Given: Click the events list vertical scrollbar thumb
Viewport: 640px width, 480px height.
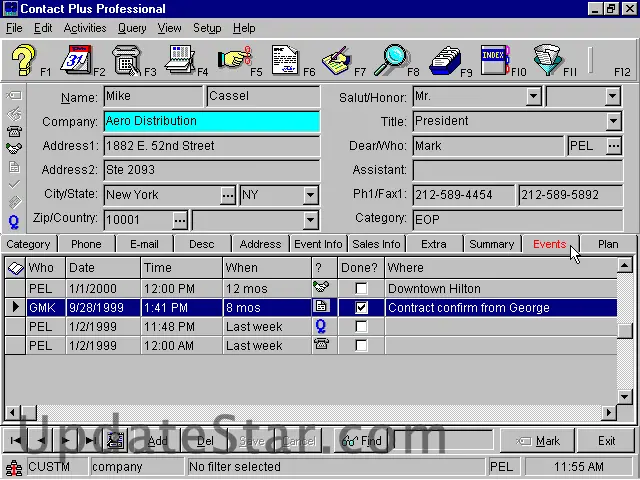Looking at the screenshot, I should click(625, 332).
